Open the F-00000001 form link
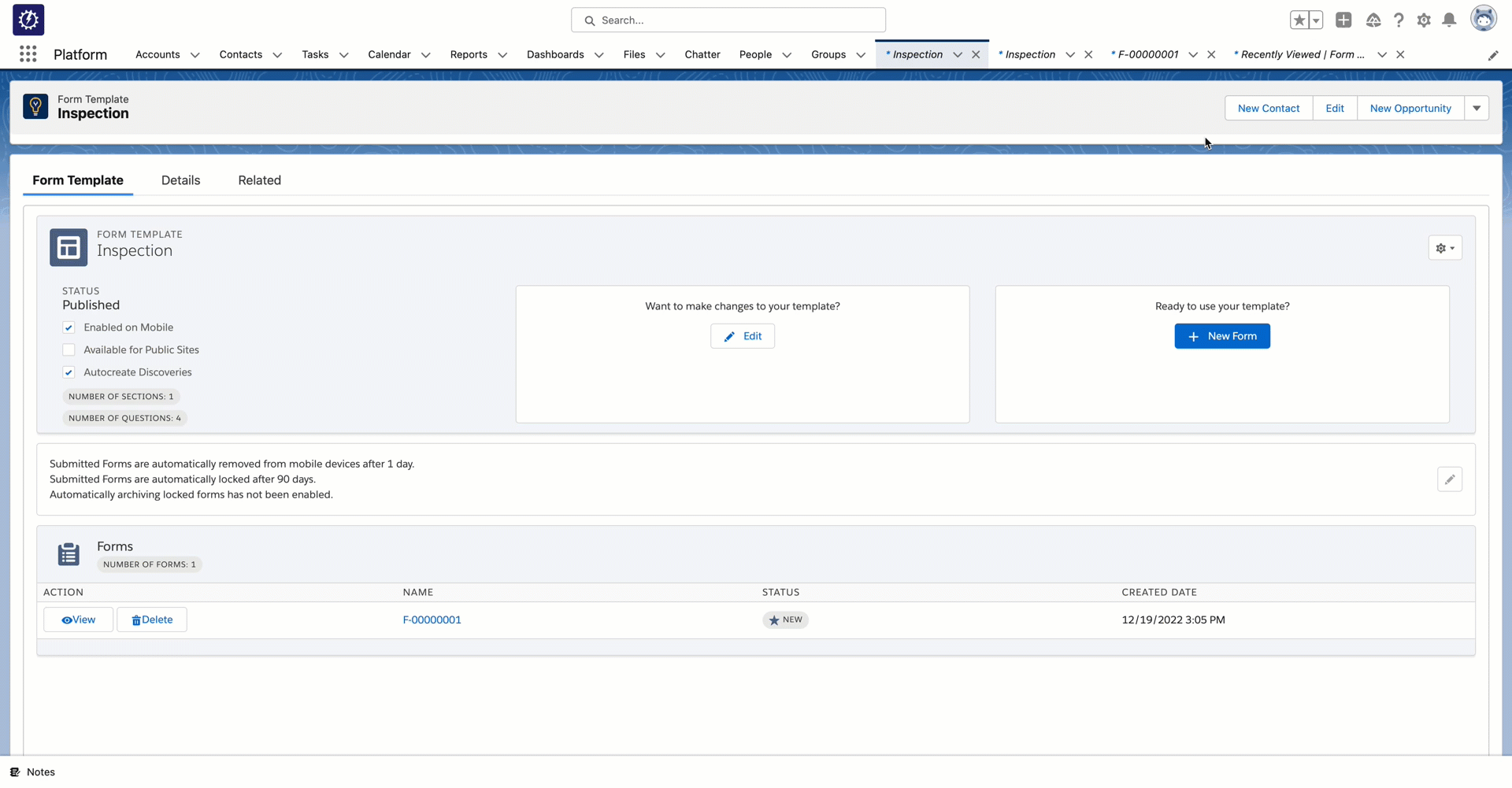The height and width of the screenshot is (788, 1512). click(432, 620)
